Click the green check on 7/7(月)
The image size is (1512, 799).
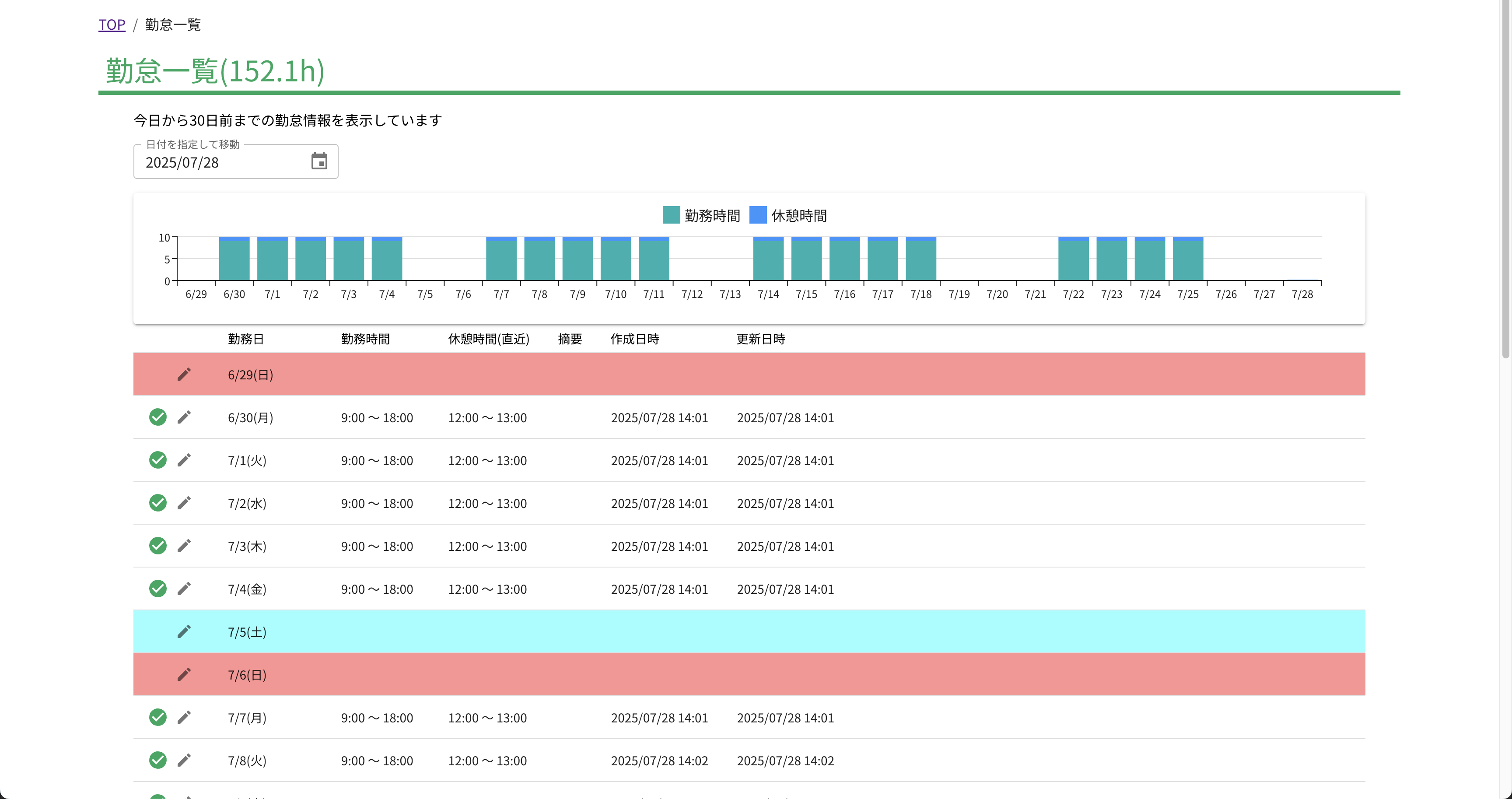pyautogui.click(x=157, y=718)
